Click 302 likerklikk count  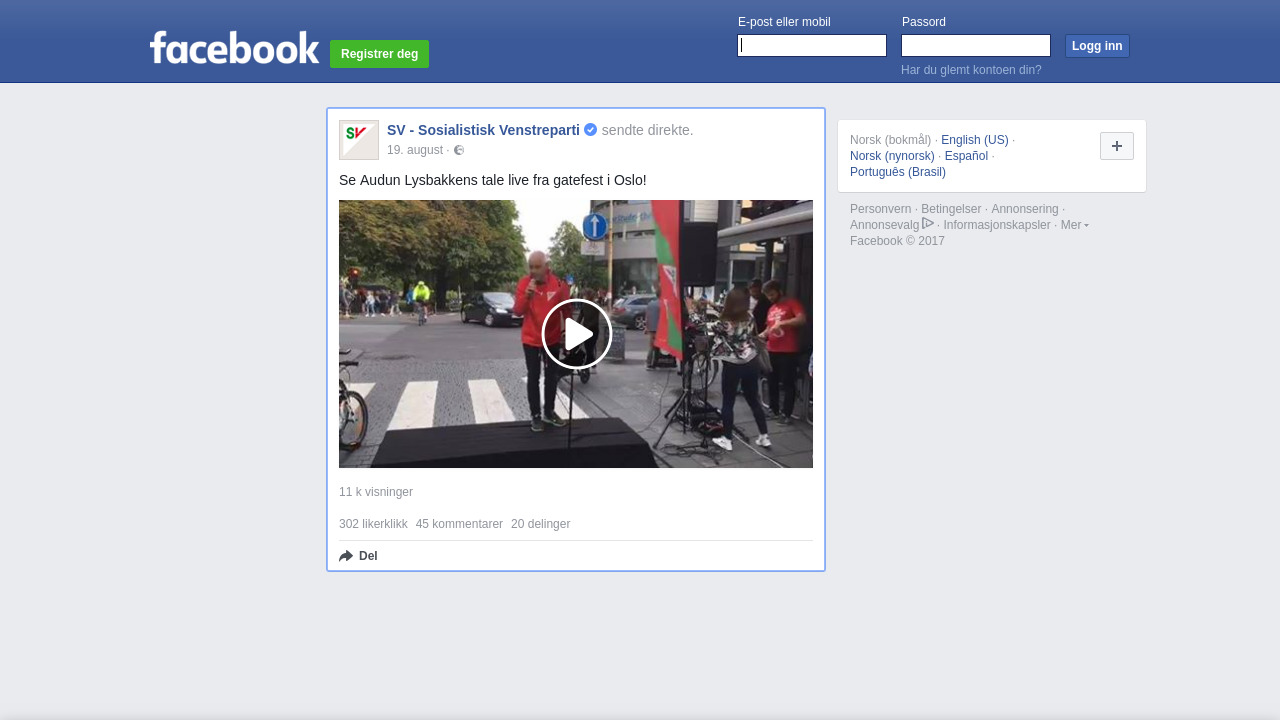point(373,524)
